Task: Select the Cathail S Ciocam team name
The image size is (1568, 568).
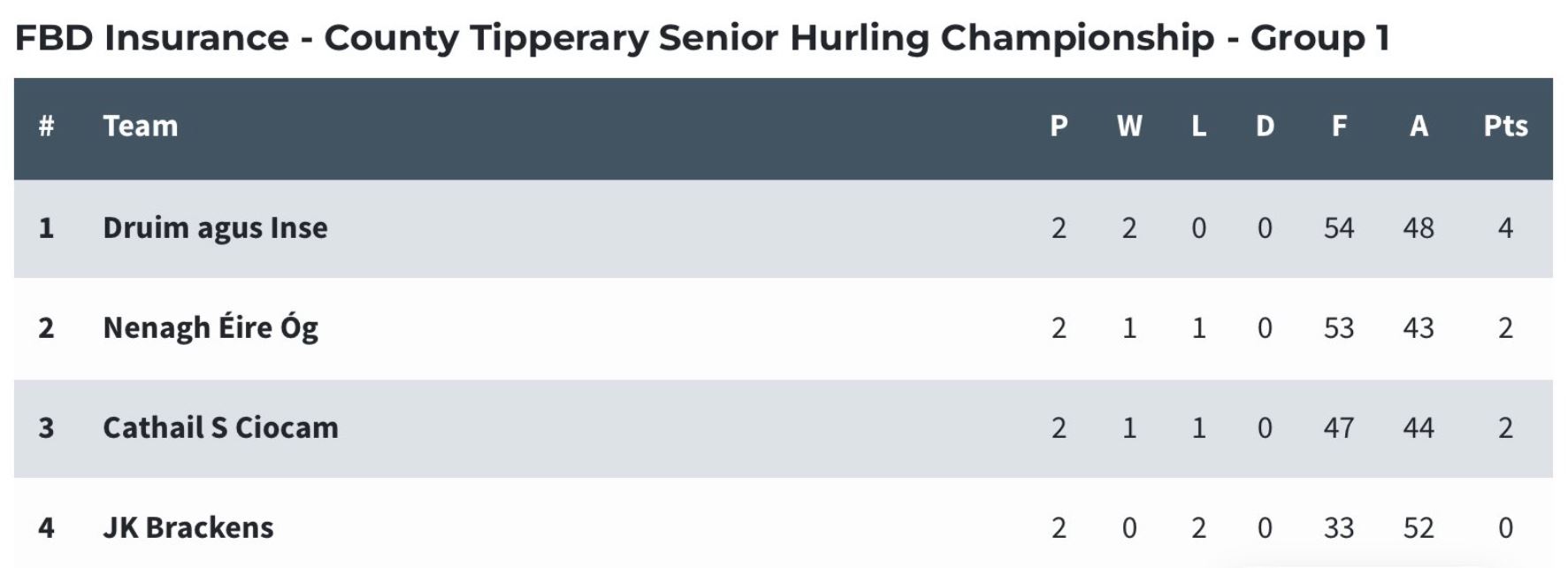Action: click(x=220, y=427)
